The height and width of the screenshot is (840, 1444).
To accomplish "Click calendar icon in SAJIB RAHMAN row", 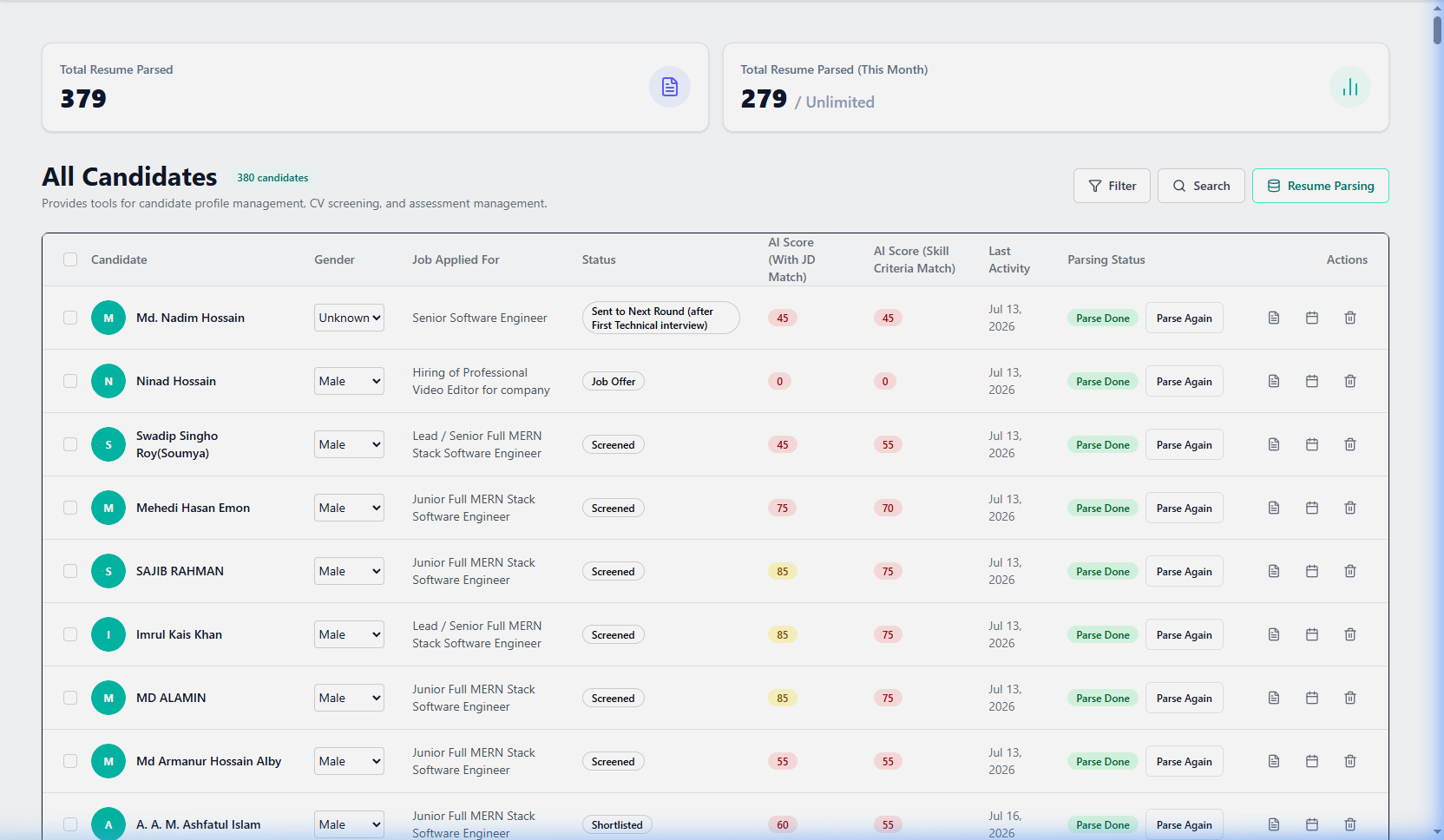I will pyautogui.click(x=1312, y=571).
